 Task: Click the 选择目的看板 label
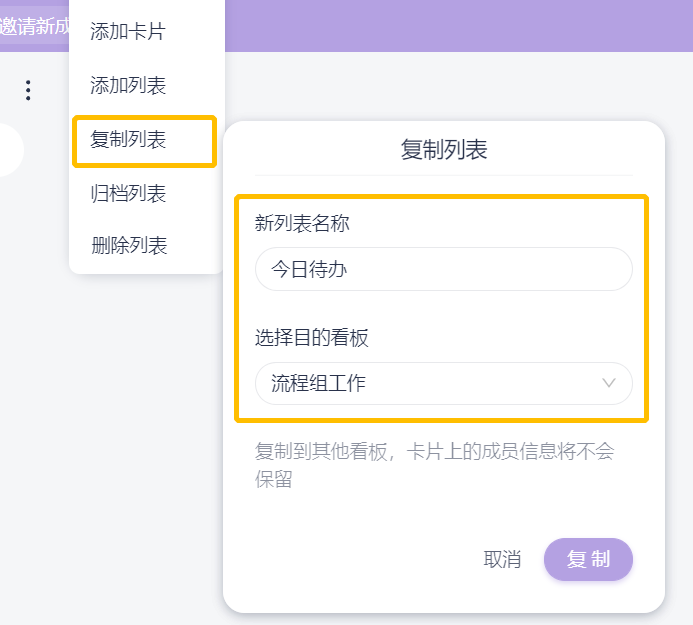tap(312, 338)
